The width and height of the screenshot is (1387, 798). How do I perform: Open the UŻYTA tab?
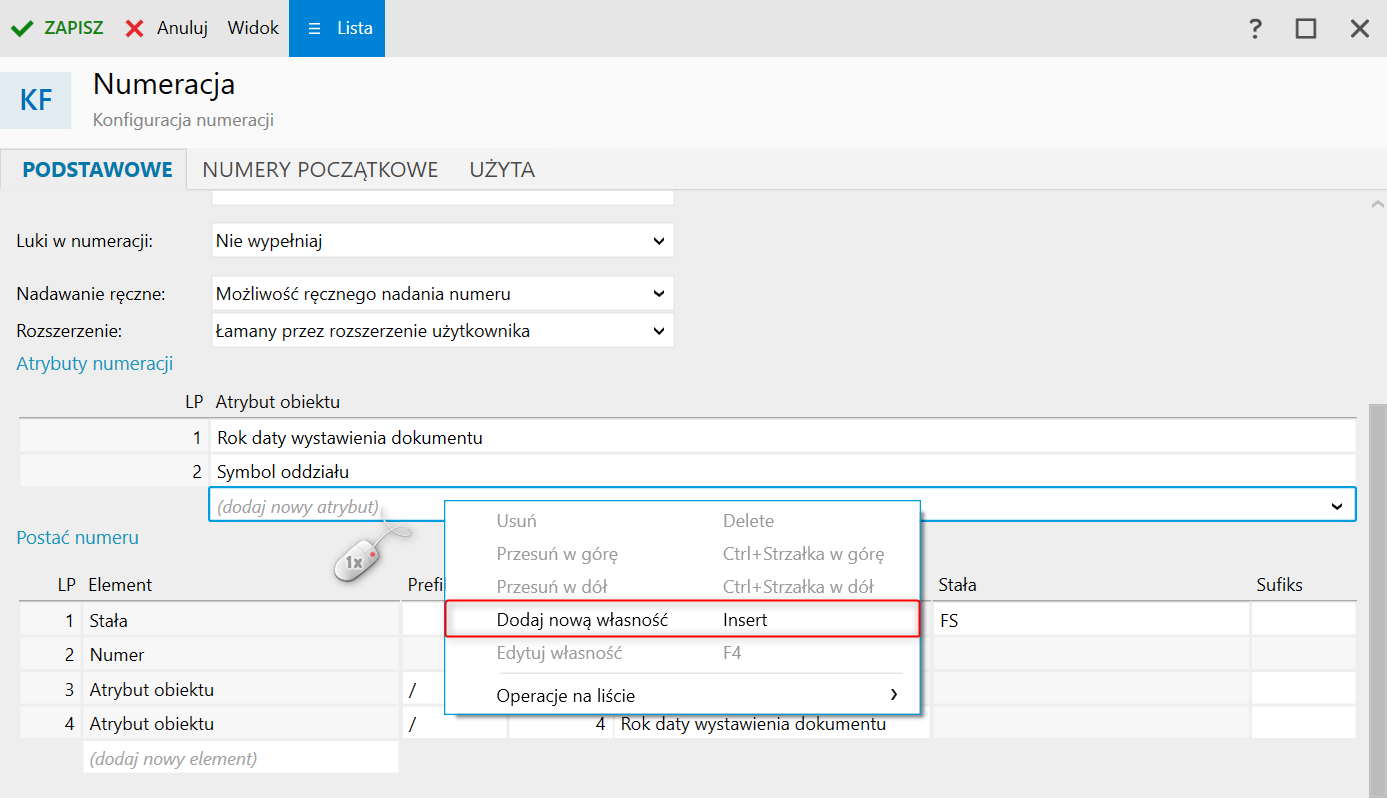(502, 170)
